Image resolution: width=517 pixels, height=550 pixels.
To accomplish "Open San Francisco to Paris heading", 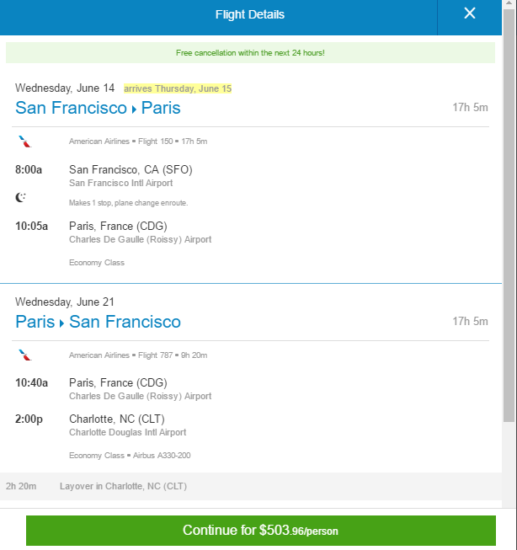I will point(98,108).
